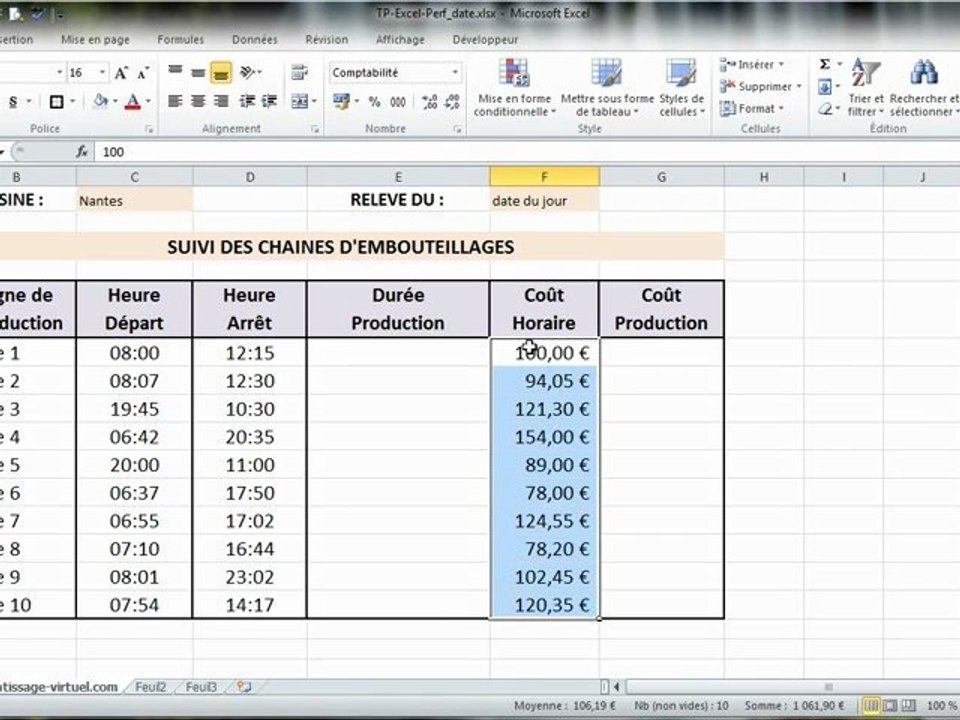Open the Police dialog launcher
Viewport: 960px width, 720px height.
[x=149, y=129]
